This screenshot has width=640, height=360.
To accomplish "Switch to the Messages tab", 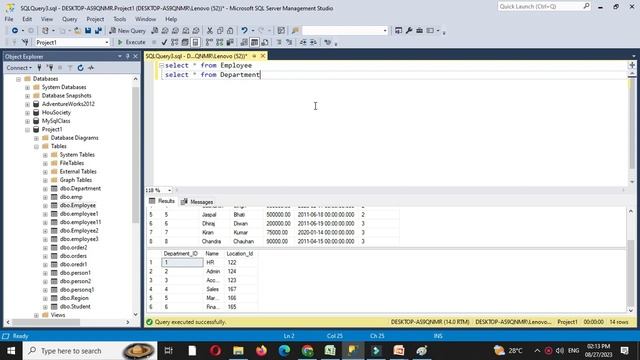I will [x=197, y=202].
